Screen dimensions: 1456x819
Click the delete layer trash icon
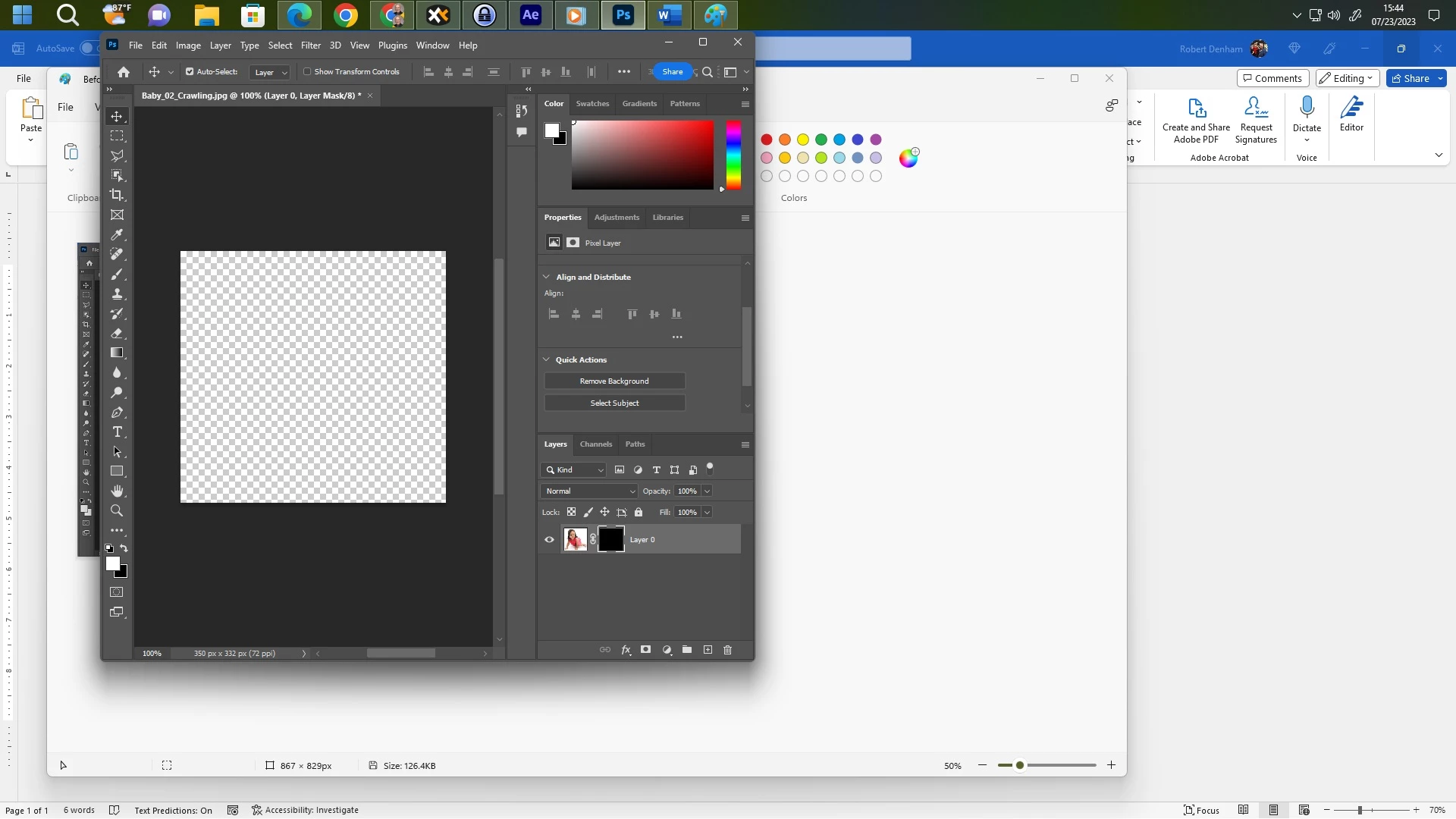(727, 650)
